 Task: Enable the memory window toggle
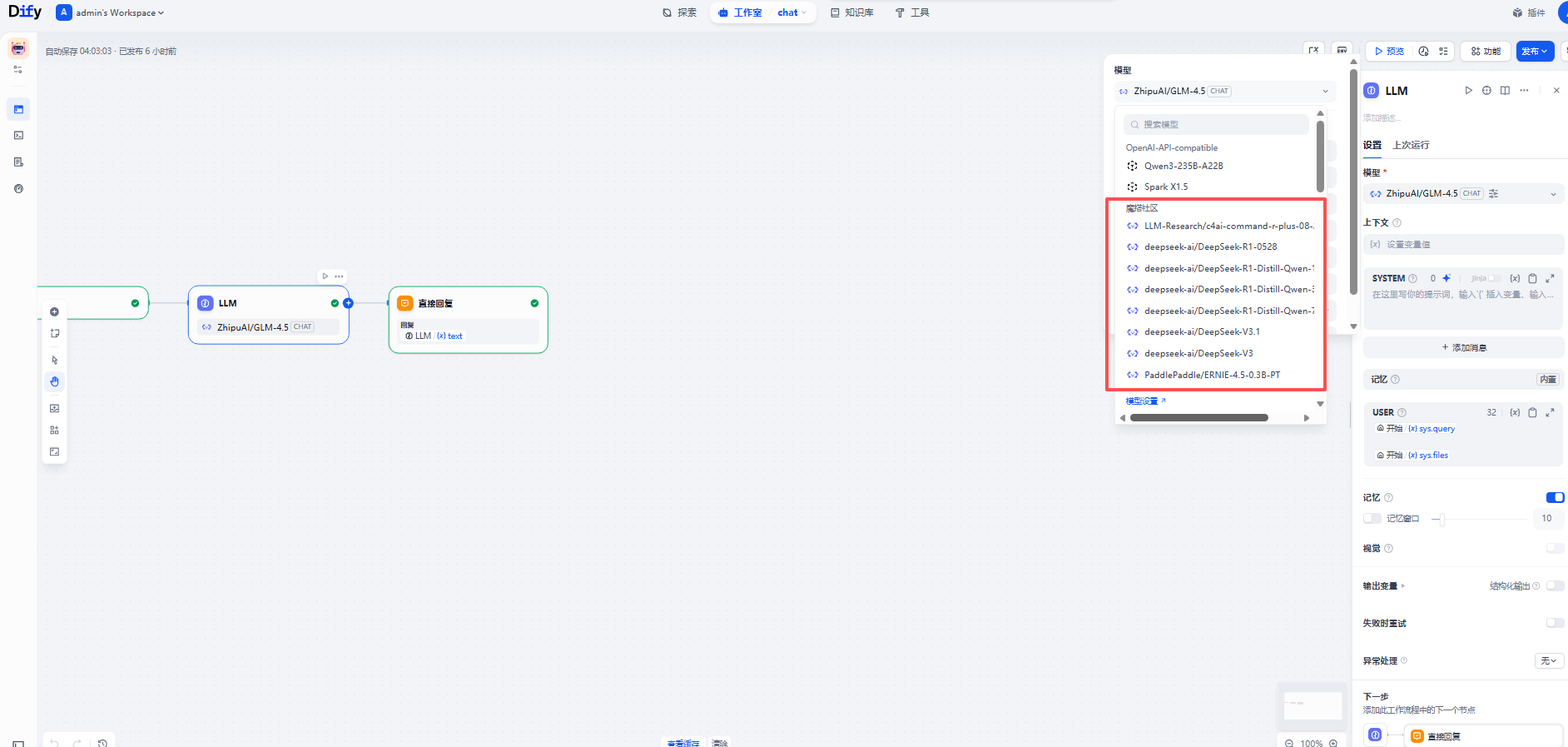click(1372, 518)
